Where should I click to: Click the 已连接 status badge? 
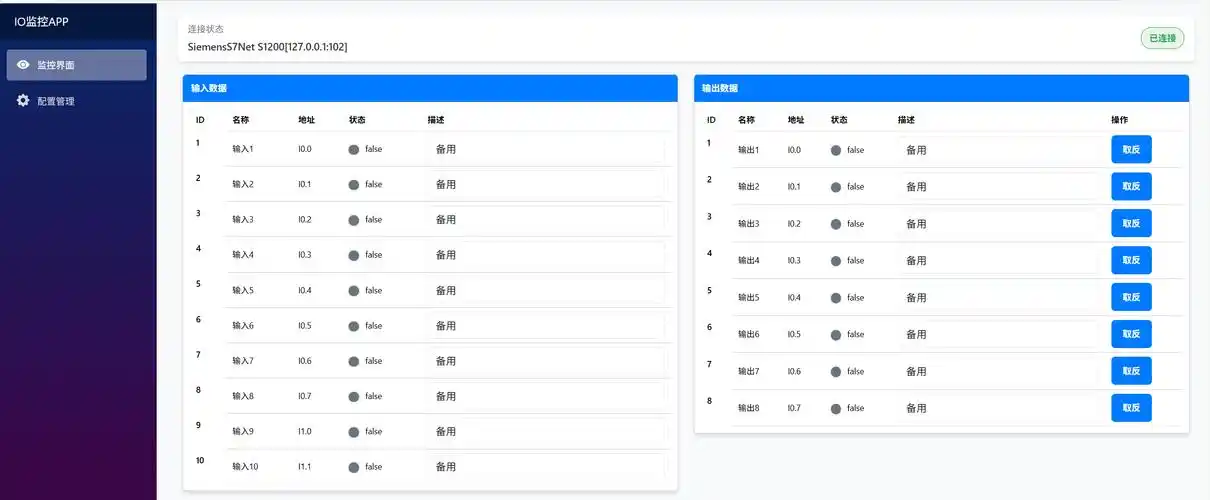click(1162, 38)
